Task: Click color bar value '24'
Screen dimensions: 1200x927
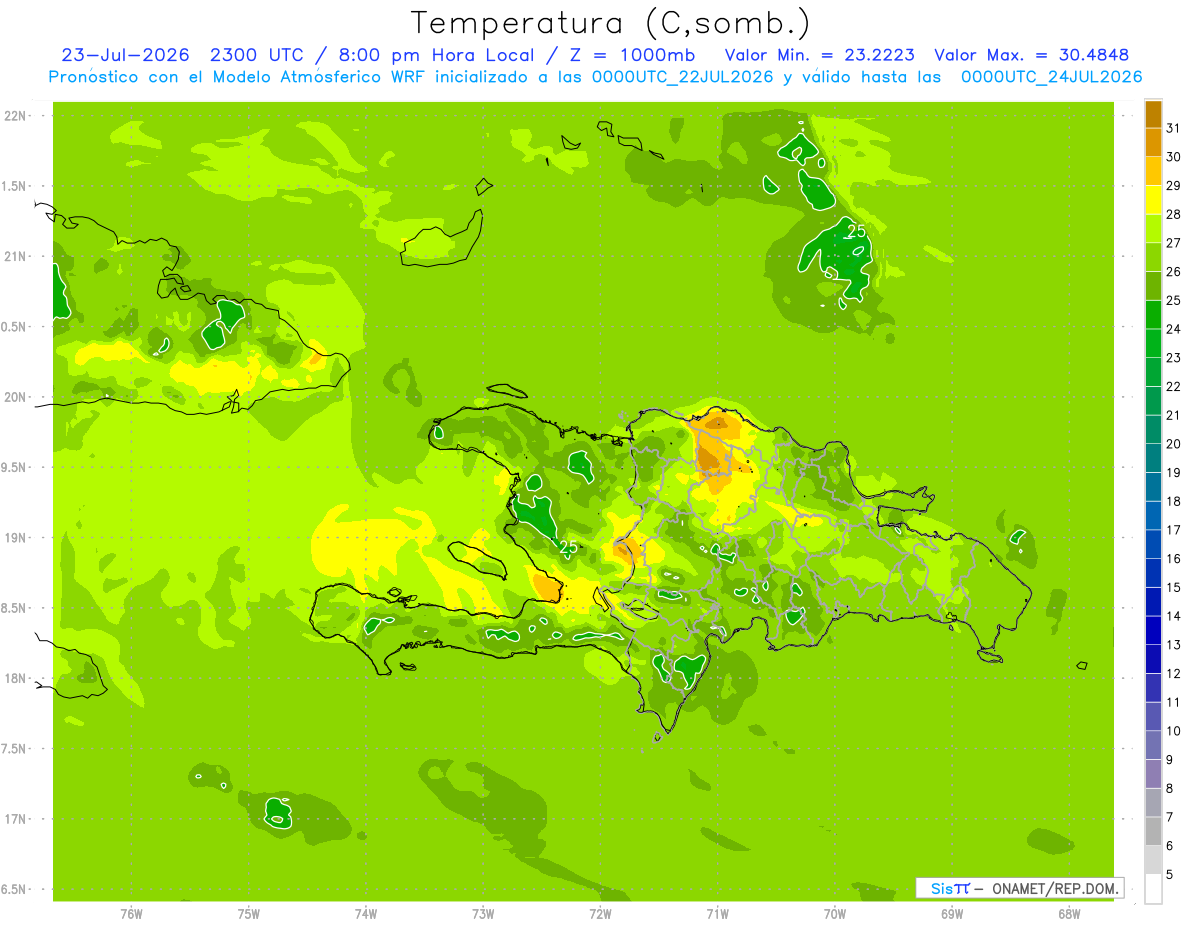Action: point(1174,329)
